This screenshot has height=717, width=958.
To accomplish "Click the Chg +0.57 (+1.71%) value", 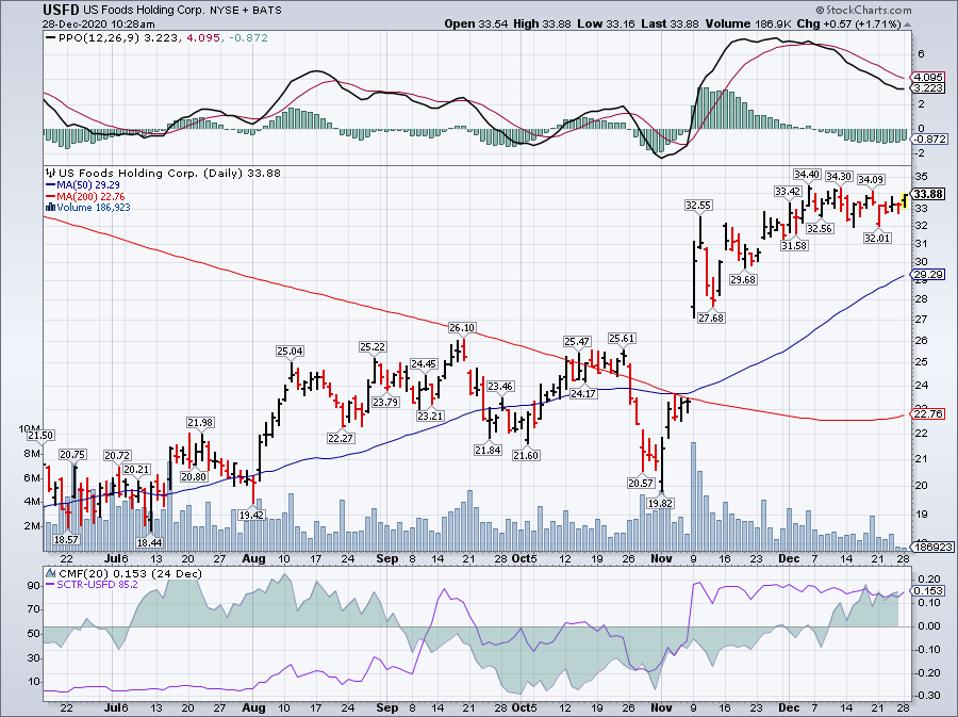I will 850,24.
